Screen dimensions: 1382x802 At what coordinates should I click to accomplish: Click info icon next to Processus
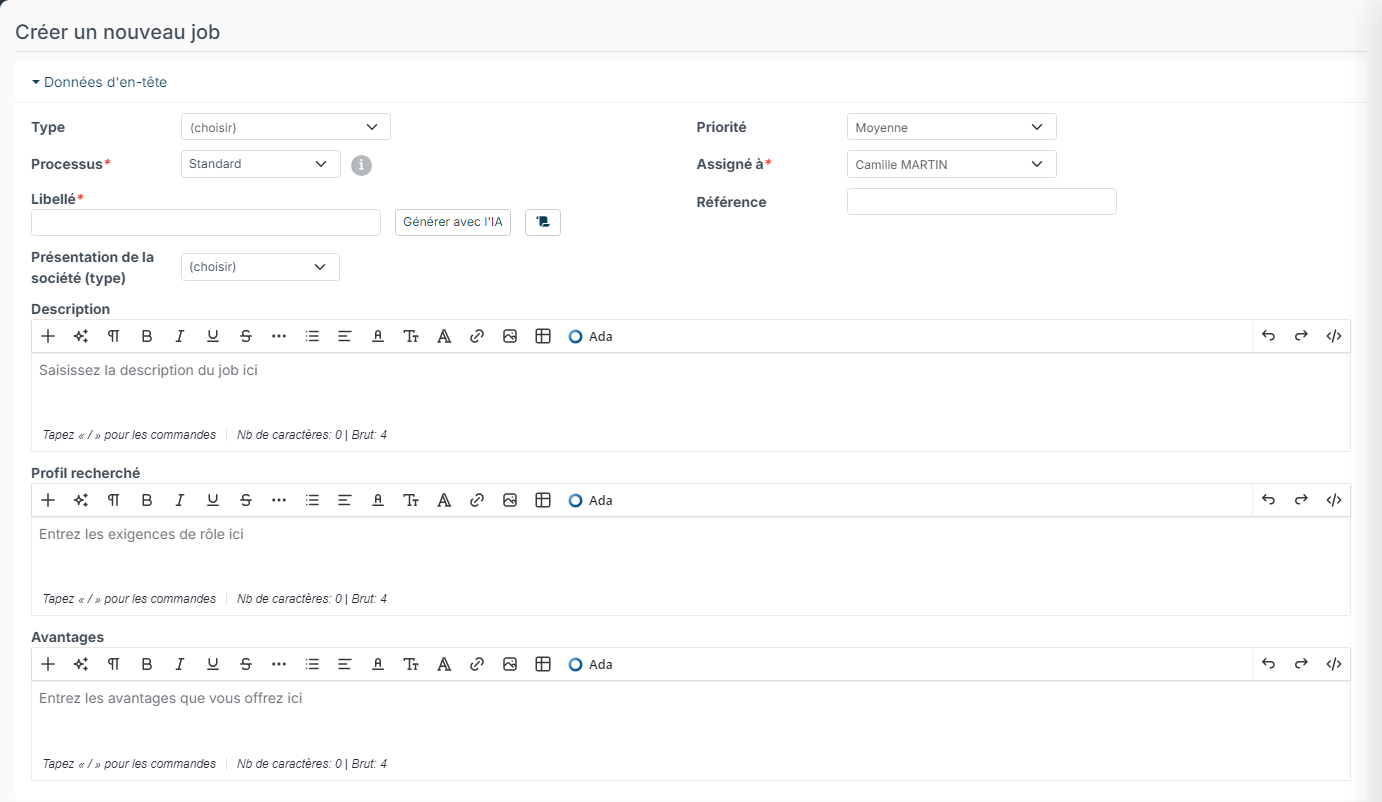362,165
